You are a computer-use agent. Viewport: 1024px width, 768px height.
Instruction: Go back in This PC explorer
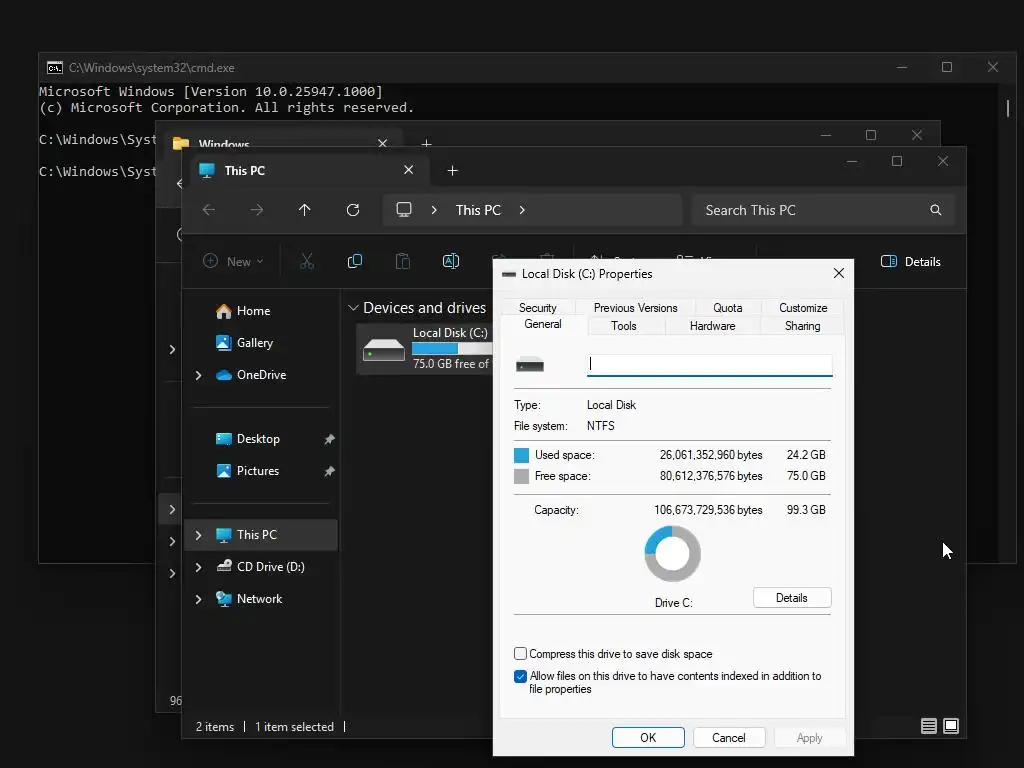tap(209, 210)
